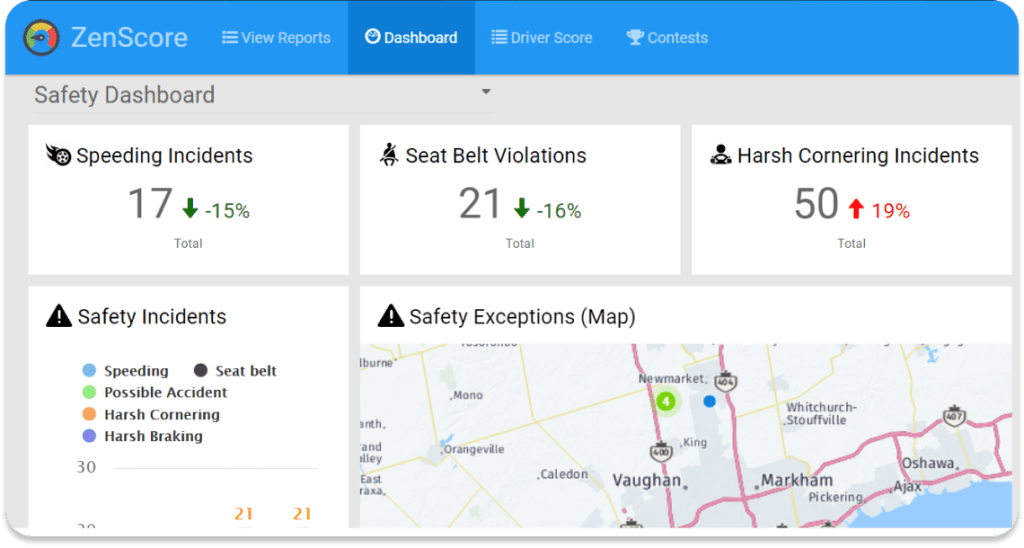Click the red up arrow beside 19%

pyautogui.click(x=856, y=209)
